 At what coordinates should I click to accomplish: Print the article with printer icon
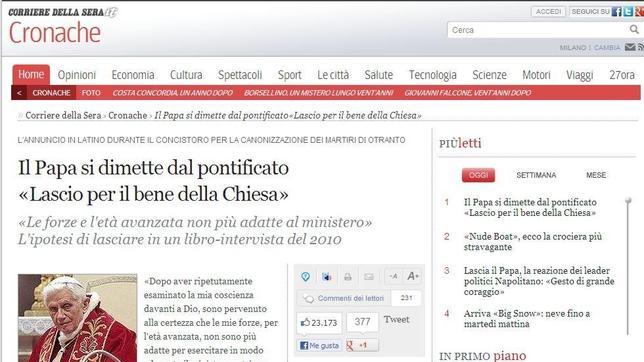tap(348, 277)
